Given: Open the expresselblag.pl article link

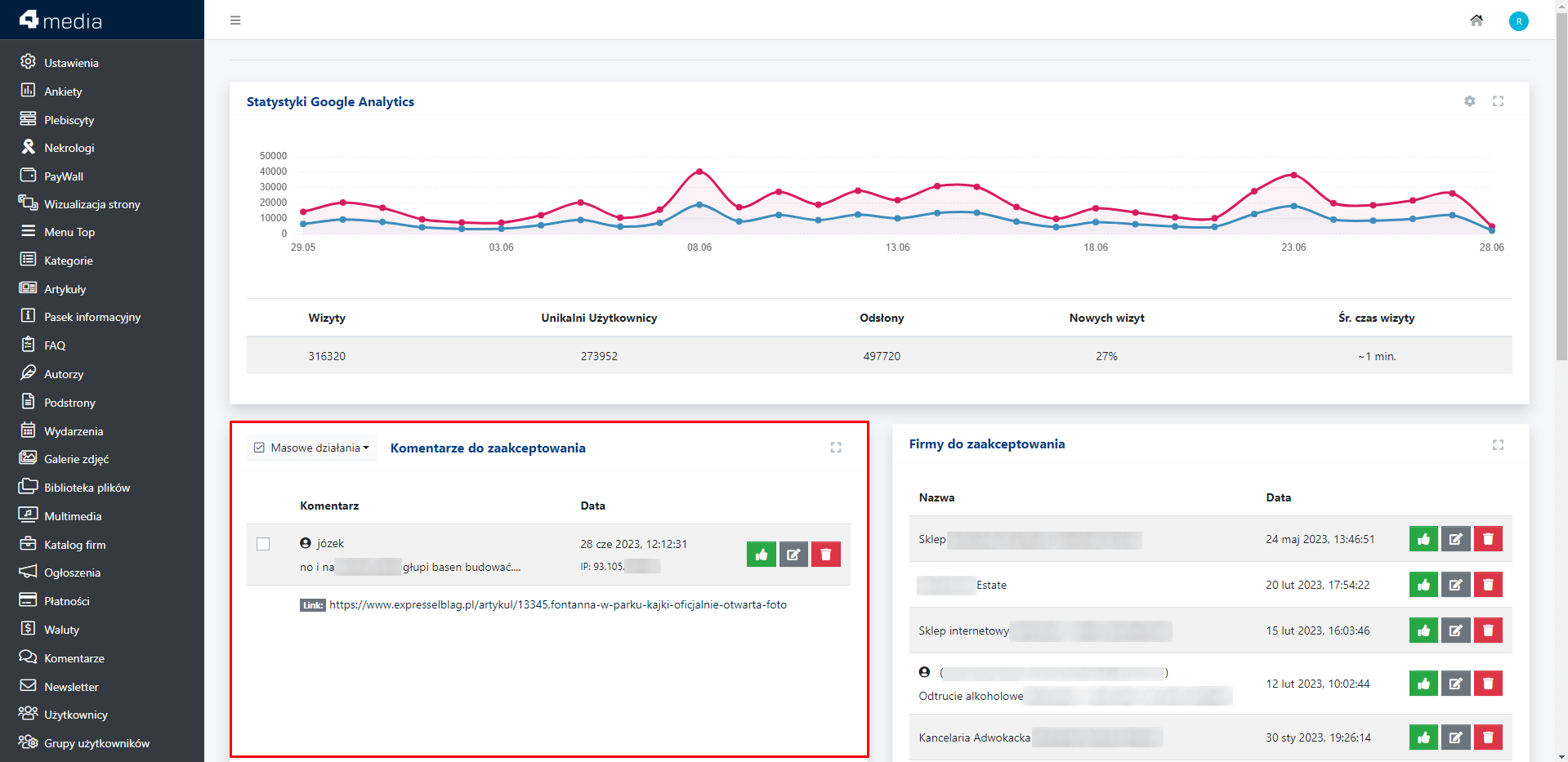Looking at the screenshot, I should 558,605.
